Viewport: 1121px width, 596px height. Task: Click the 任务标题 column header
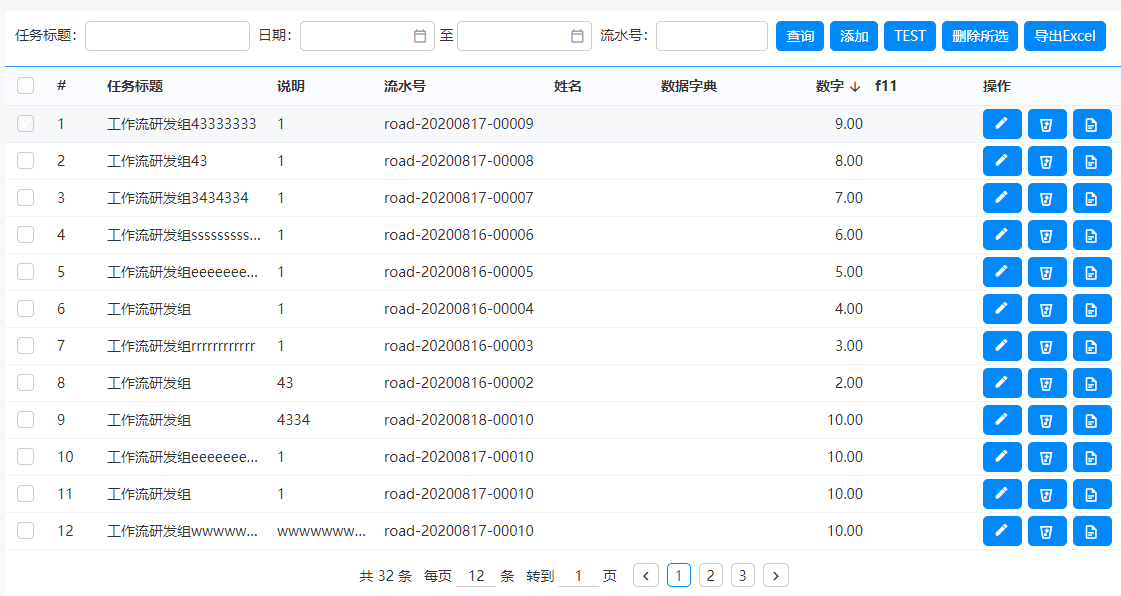pos(135,86)
